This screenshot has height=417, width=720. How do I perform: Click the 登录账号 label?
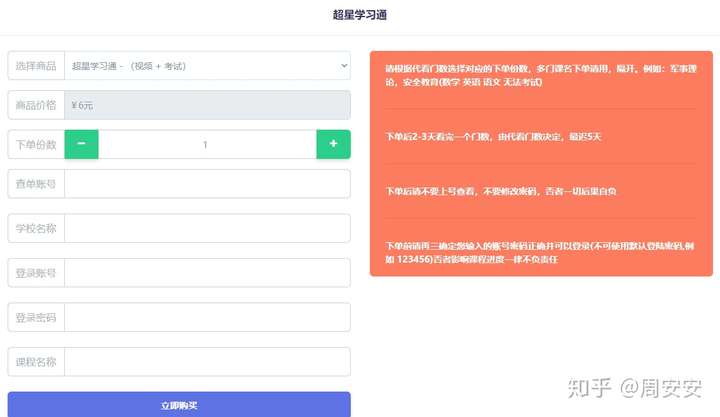coord(36,273)
